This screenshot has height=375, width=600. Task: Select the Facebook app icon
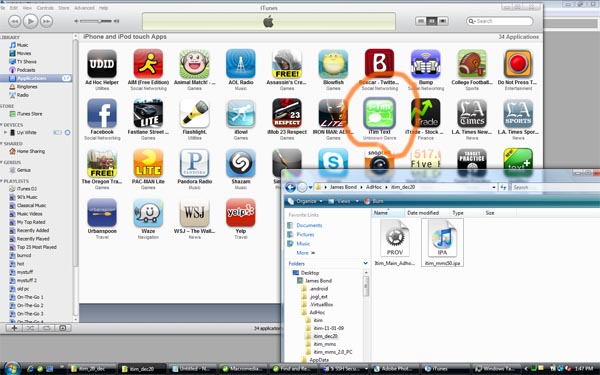[x=102, y=113]
